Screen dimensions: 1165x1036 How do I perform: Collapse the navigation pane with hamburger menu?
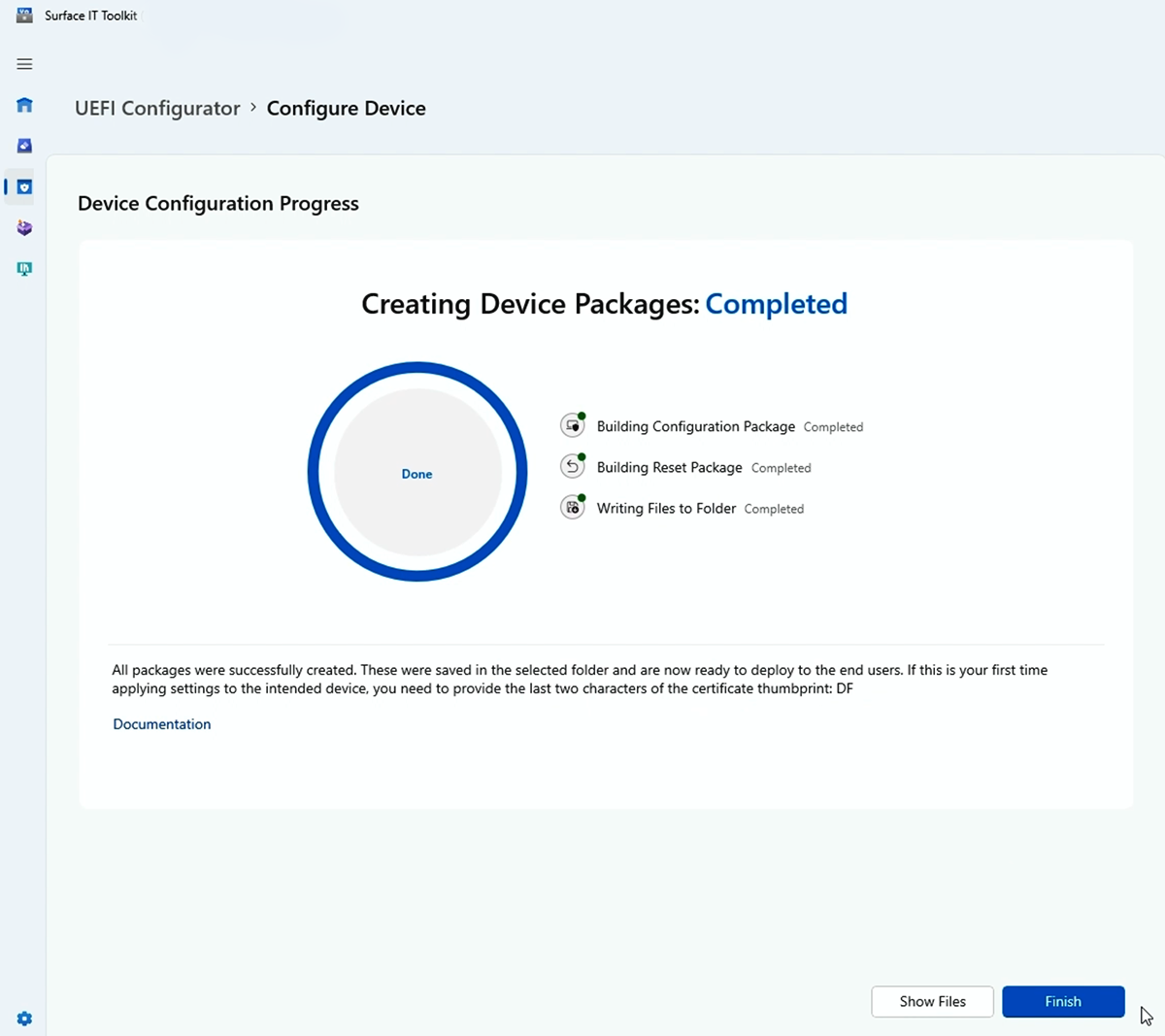[x=24, y=64]
